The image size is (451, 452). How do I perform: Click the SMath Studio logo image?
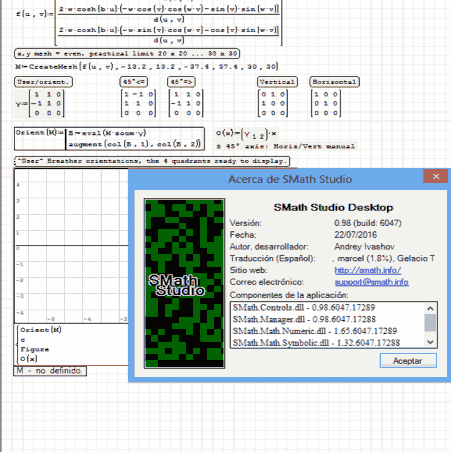coord(184,283)
